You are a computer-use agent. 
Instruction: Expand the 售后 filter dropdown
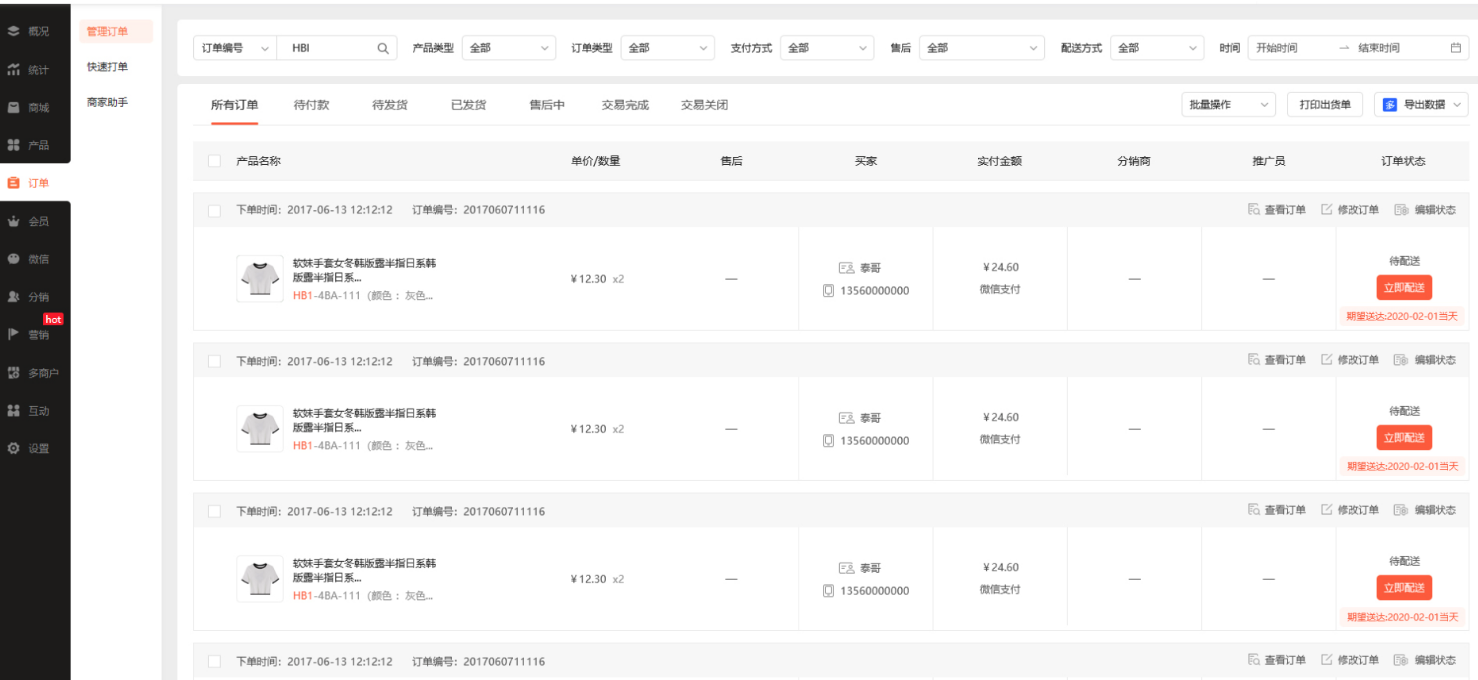coord(982,48)
